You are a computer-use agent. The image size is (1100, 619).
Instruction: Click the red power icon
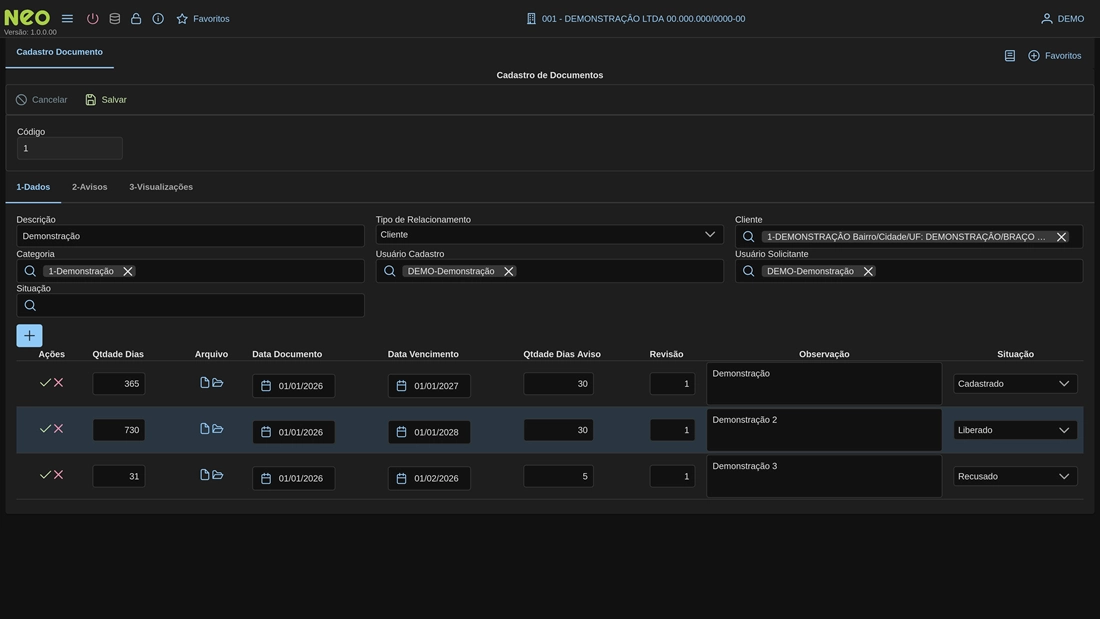92,19
